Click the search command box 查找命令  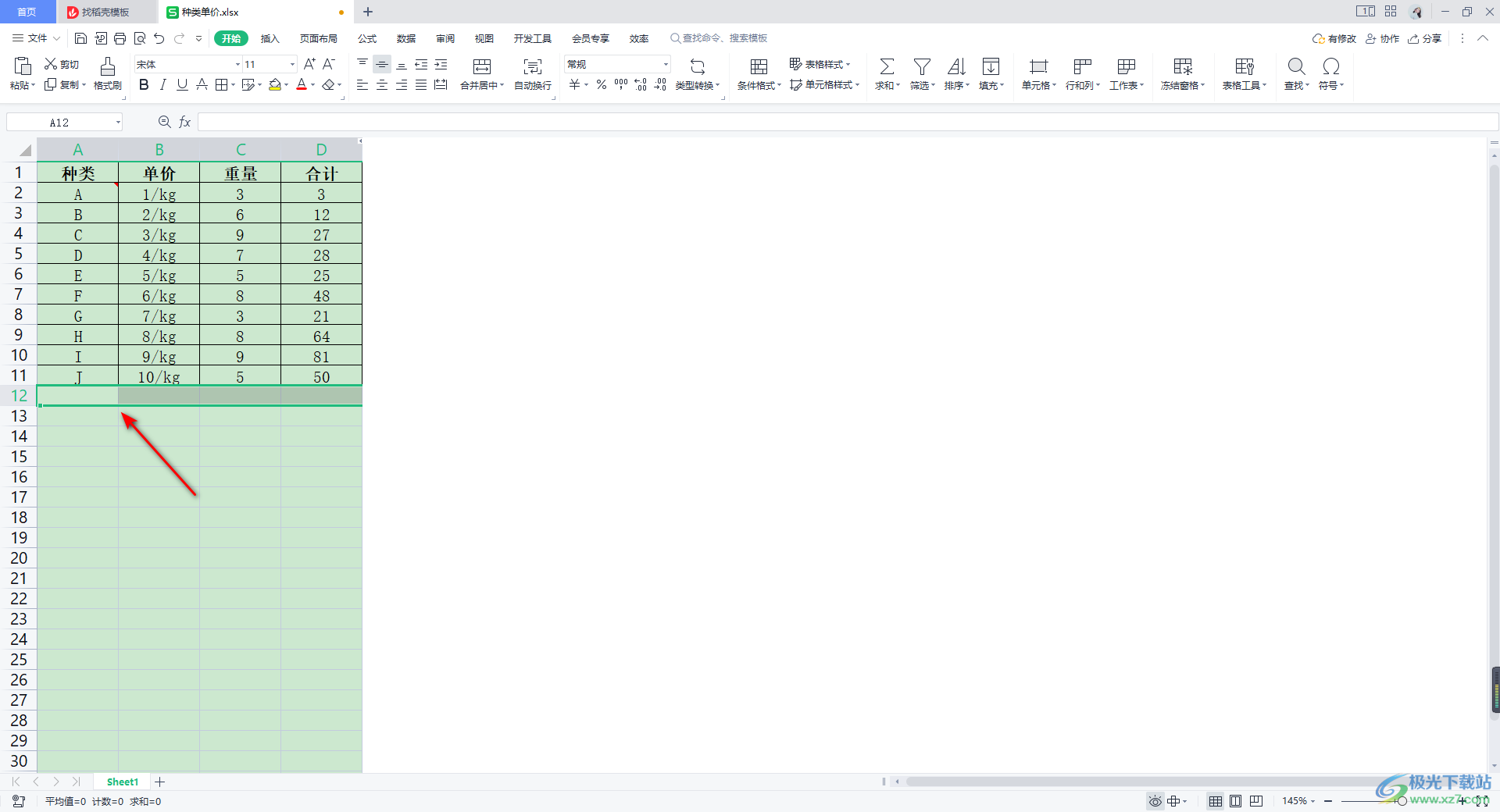tap(719, 38)
